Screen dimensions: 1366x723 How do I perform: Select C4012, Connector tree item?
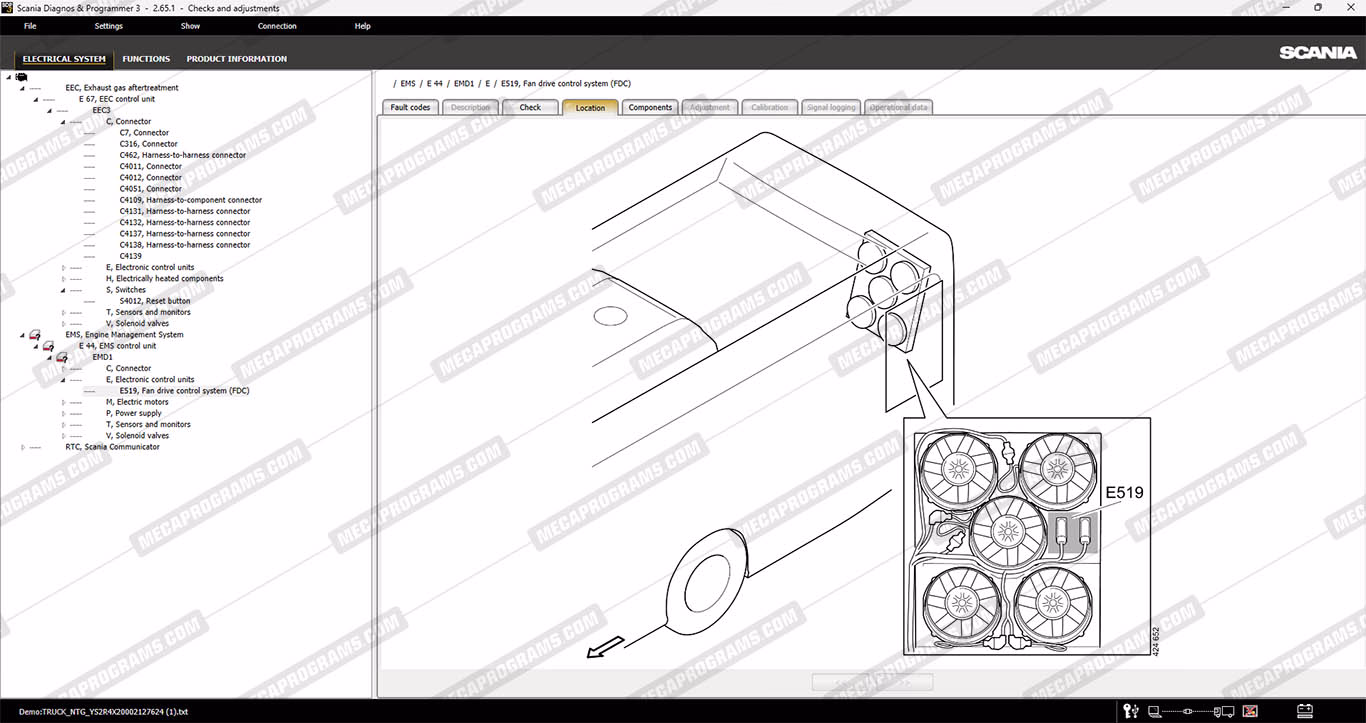pyautogui.click(x=150, y=178)
